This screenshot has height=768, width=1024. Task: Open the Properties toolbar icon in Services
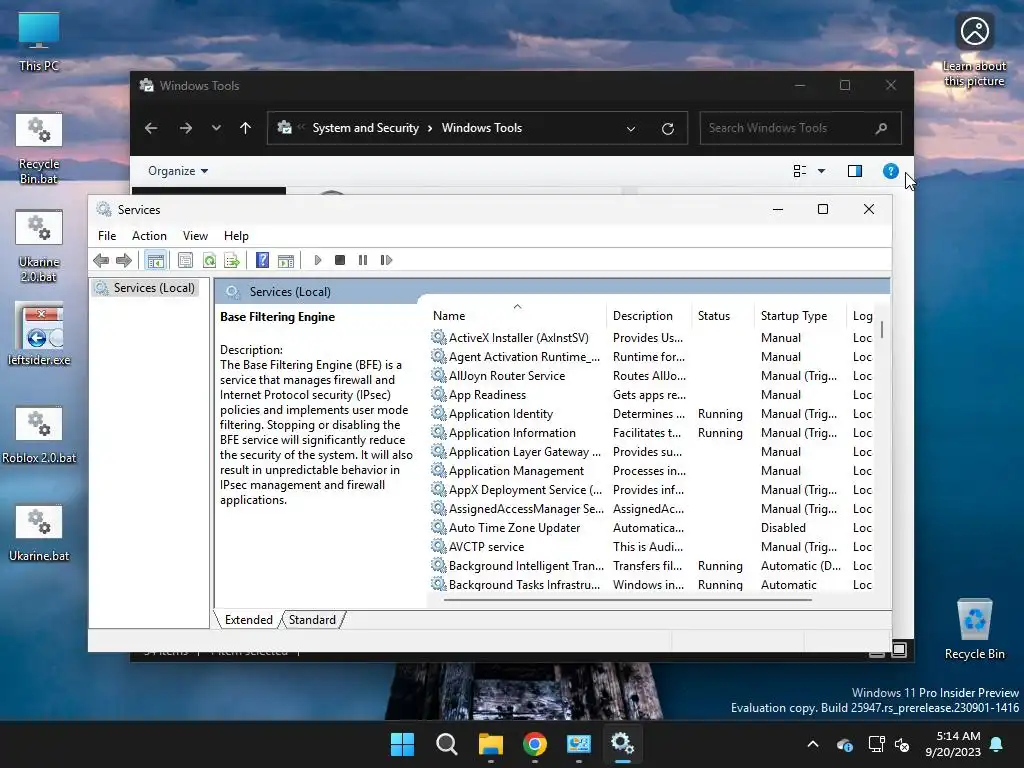185,261
